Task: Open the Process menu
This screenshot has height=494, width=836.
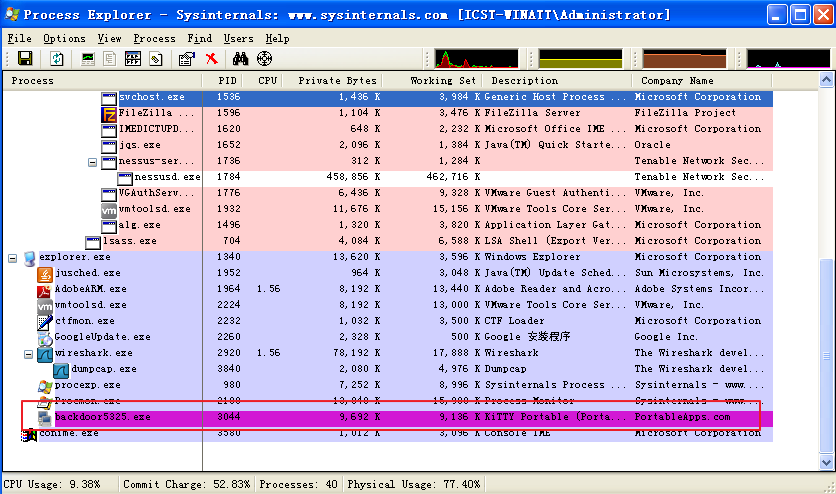Action: click(154, 38)
